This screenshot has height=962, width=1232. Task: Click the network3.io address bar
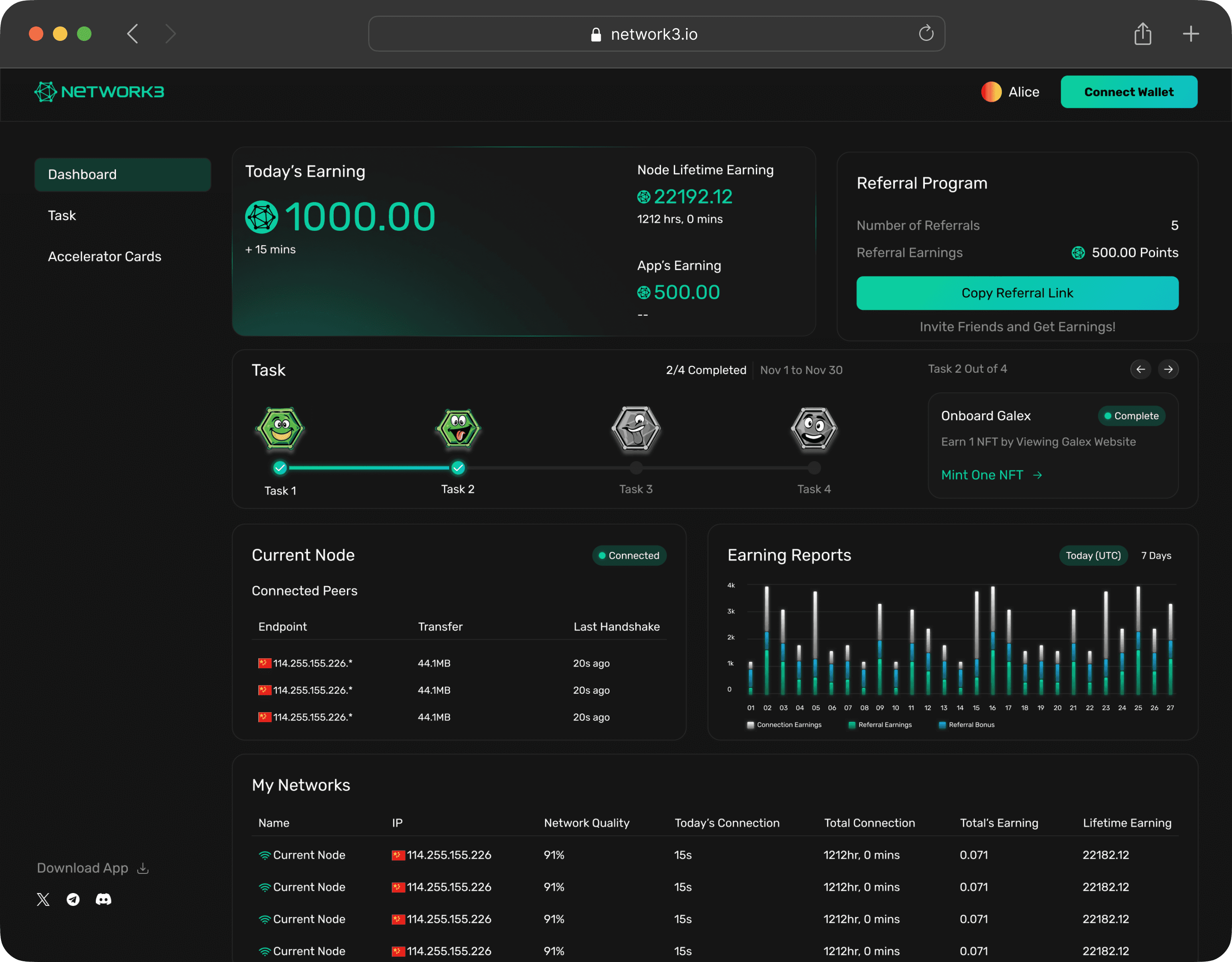click(654, 34)
